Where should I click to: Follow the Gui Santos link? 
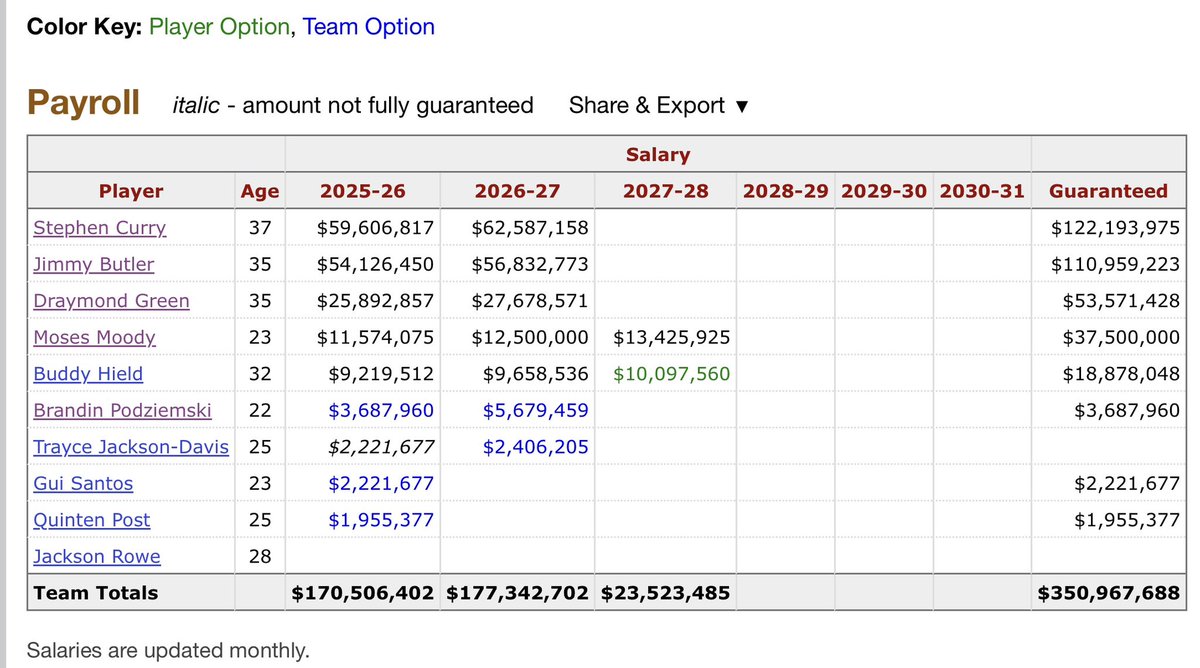coord(83,483)
